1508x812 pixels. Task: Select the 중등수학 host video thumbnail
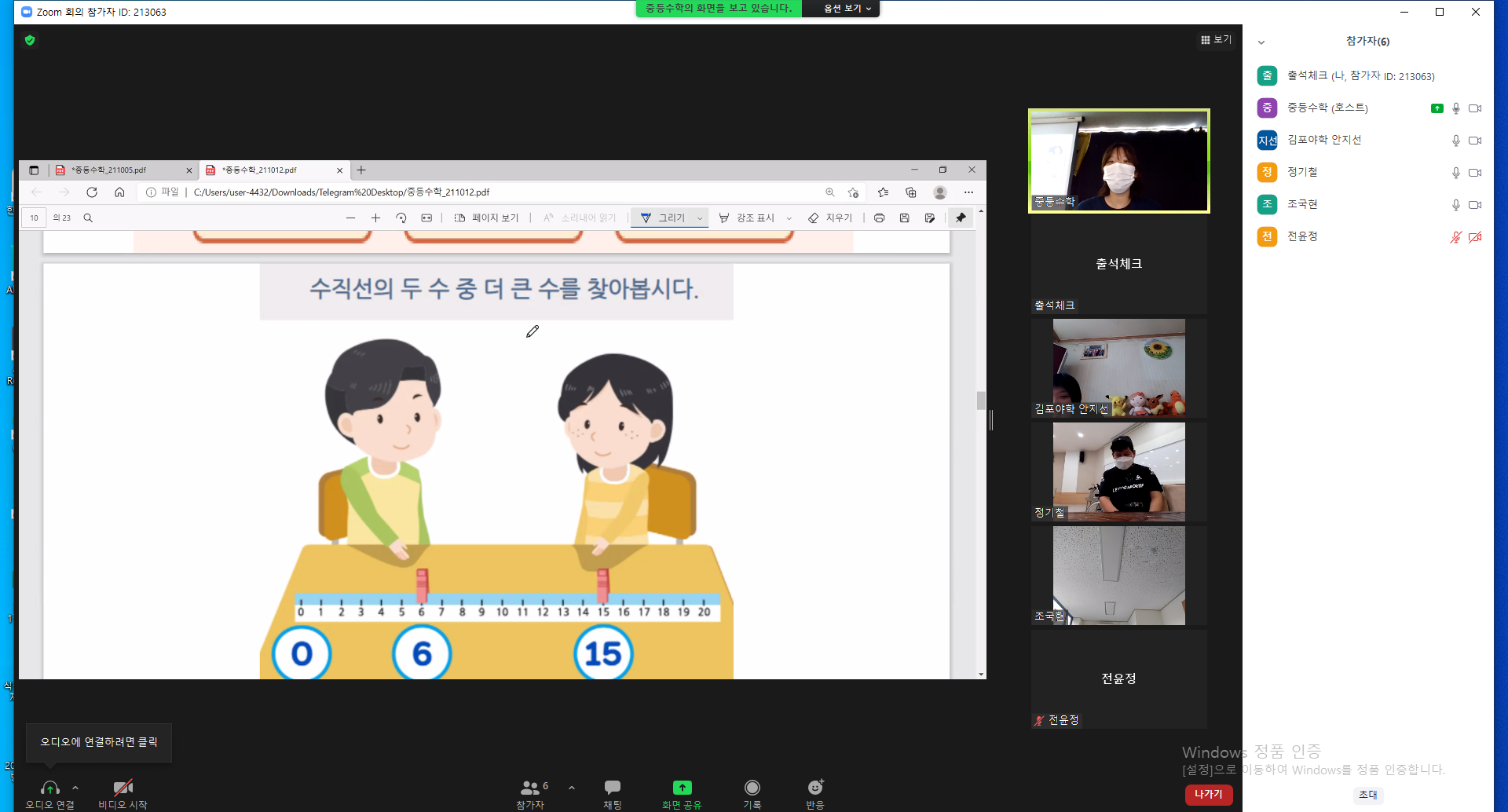click(1119, 161)
